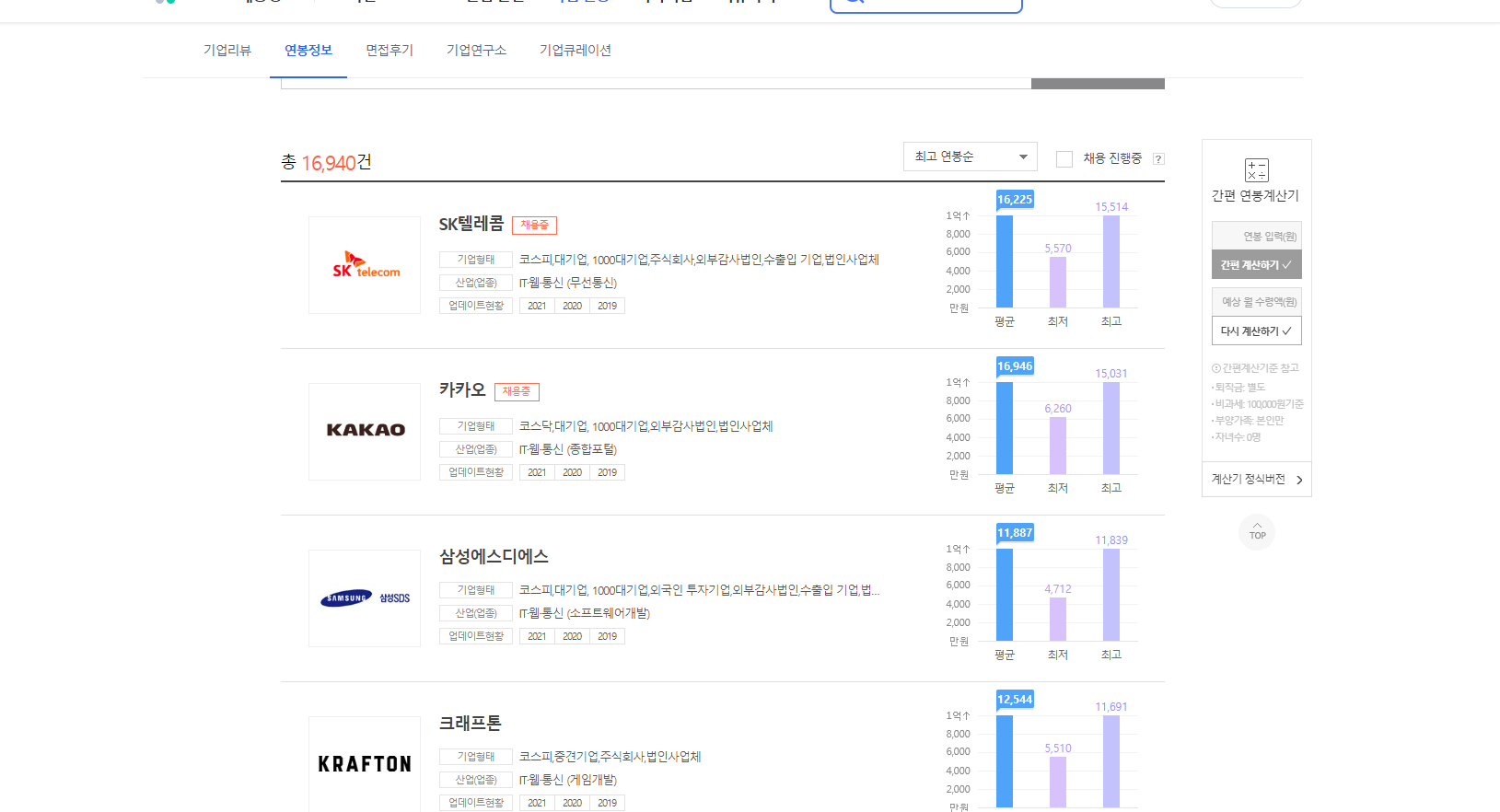Open the 카카오 company name link
This screenshot has width=1500, height=812.
[462, 390]
